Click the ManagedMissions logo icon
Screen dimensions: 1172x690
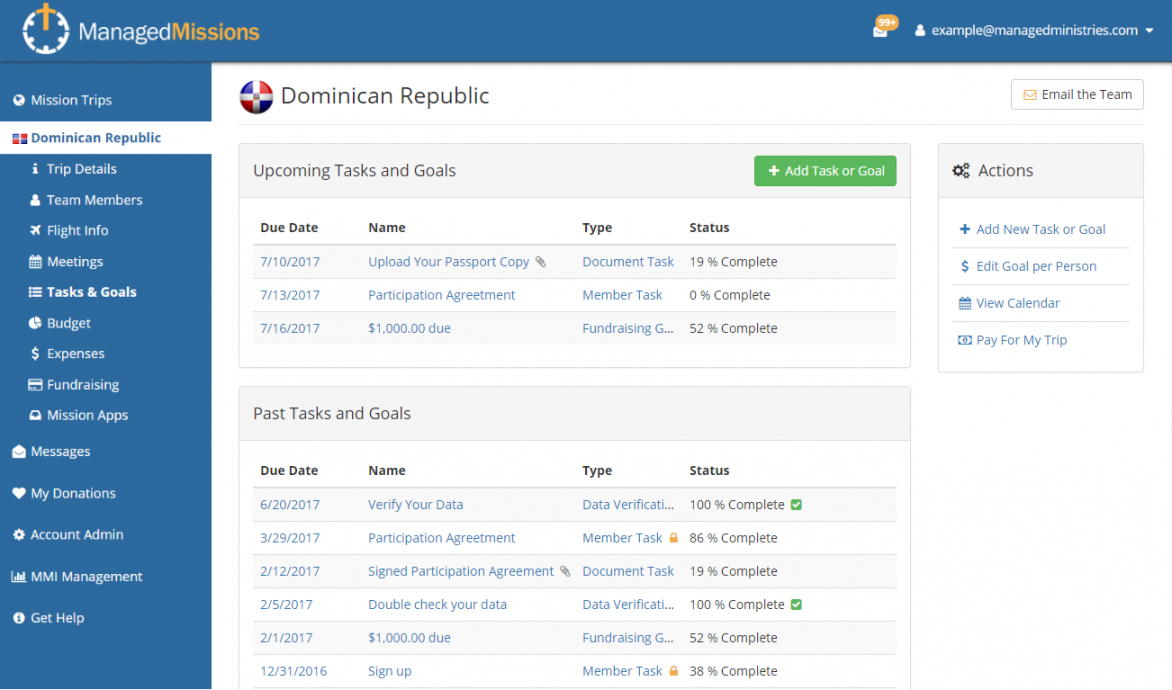(45, 30)
